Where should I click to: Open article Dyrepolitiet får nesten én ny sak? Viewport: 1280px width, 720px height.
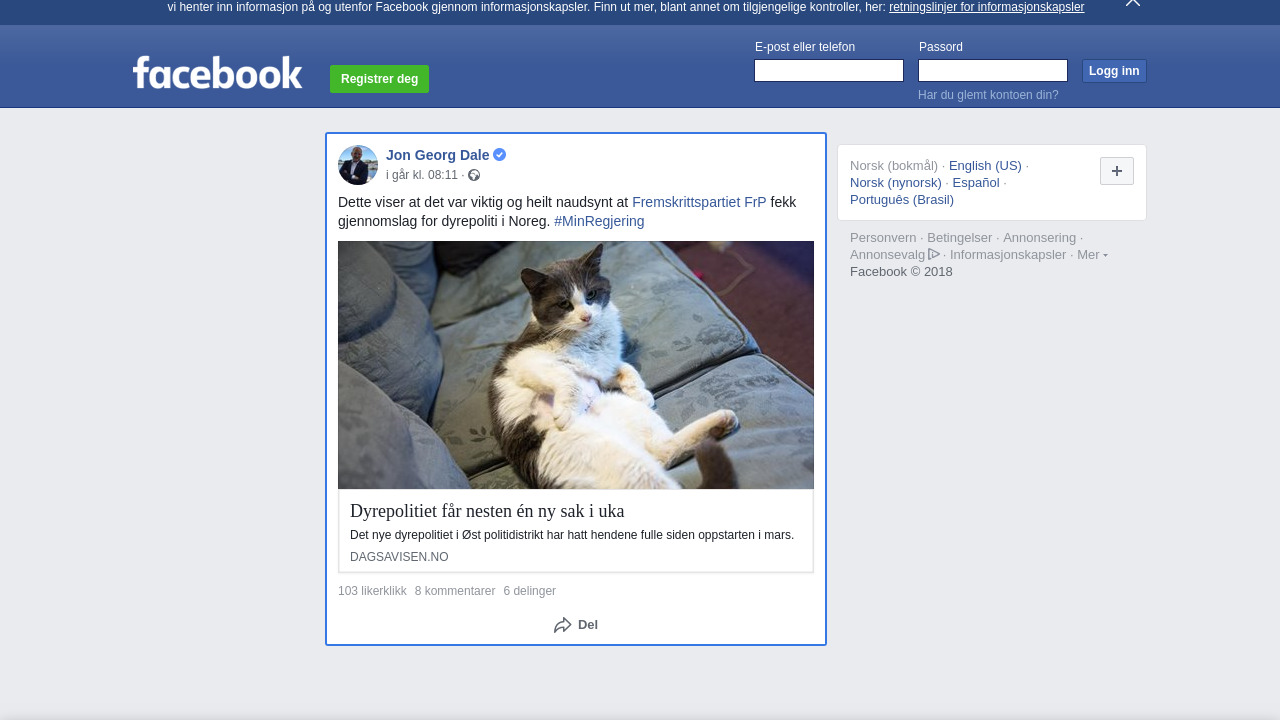click(x=487, y=511)
